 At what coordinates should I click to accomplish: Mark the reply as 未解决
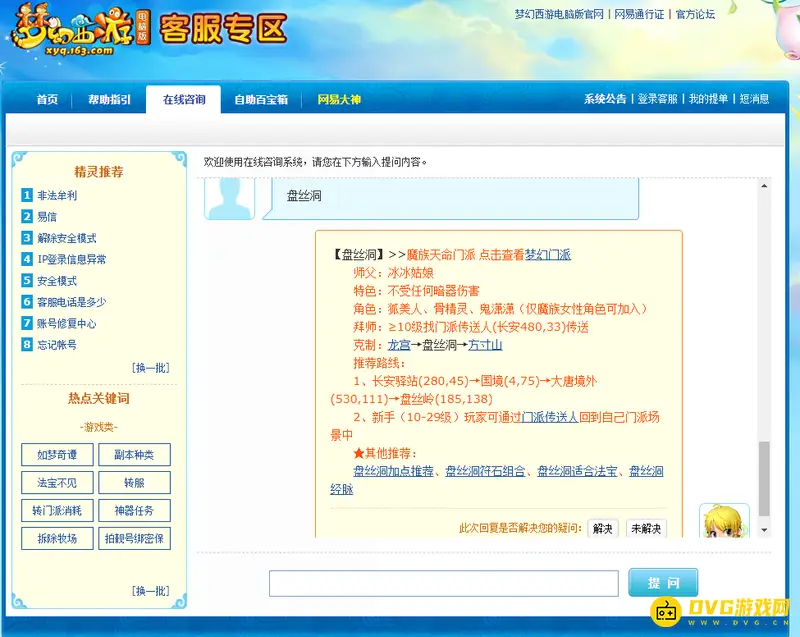pyautogui.click(x=646, y=529)
